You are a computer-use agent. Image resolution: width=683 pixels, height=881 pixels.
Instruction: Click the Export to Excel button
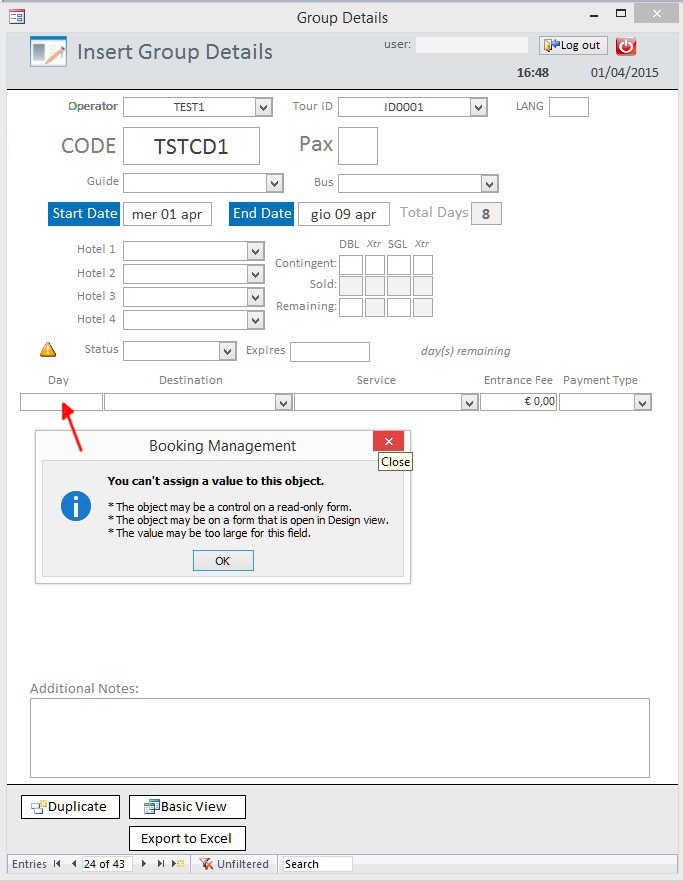(187, 838)
